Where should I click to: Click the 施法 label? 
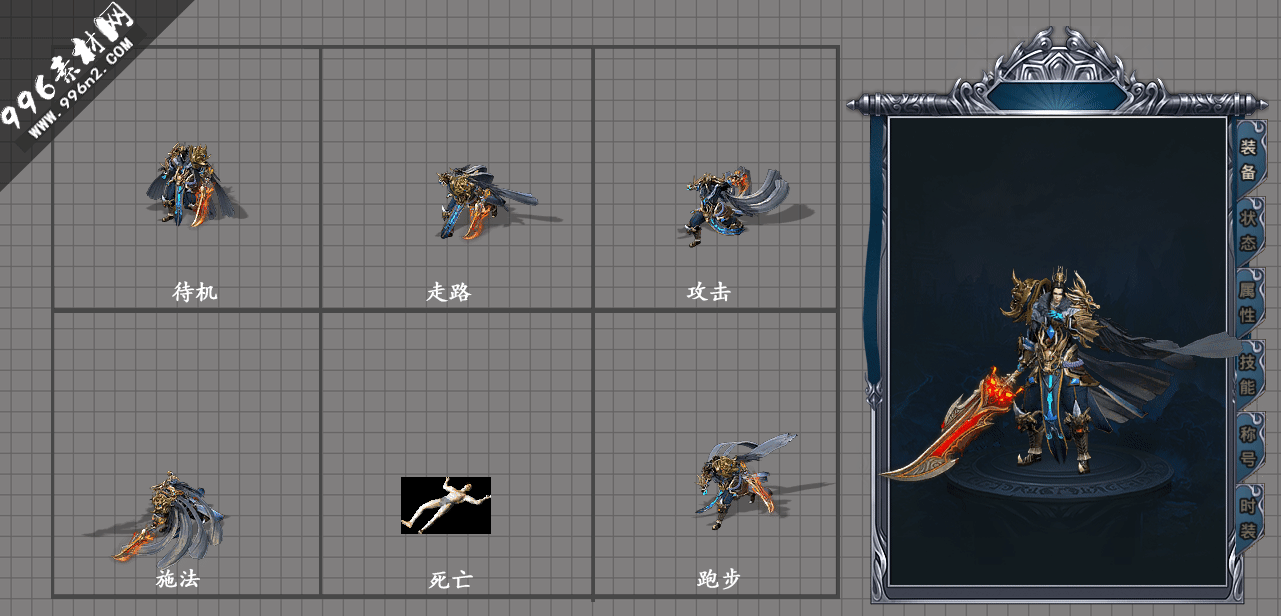click(x=178, y=579)
